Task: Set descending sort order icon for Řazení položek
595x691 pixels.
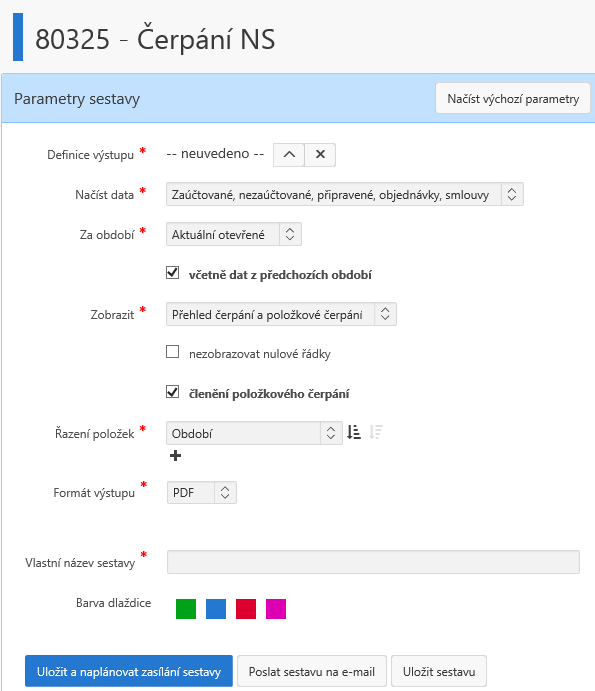Action: coord(376,432)
